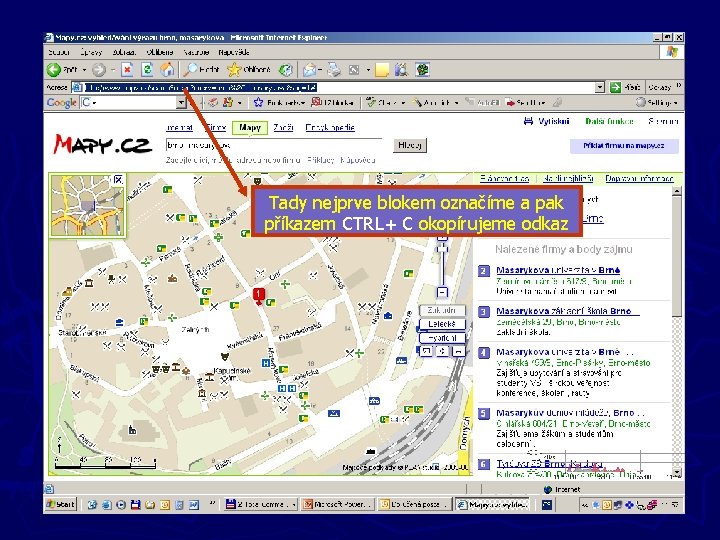Open the Back button history dropdown arrow
This screenshot has width=720, height=540.
[84, 70]
